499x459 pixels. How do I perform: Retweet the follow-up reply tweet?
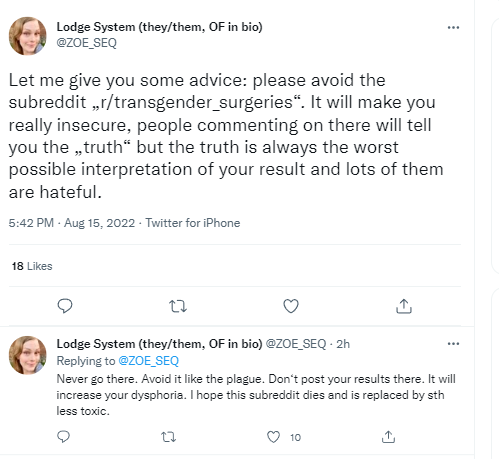tap(168, 437)
